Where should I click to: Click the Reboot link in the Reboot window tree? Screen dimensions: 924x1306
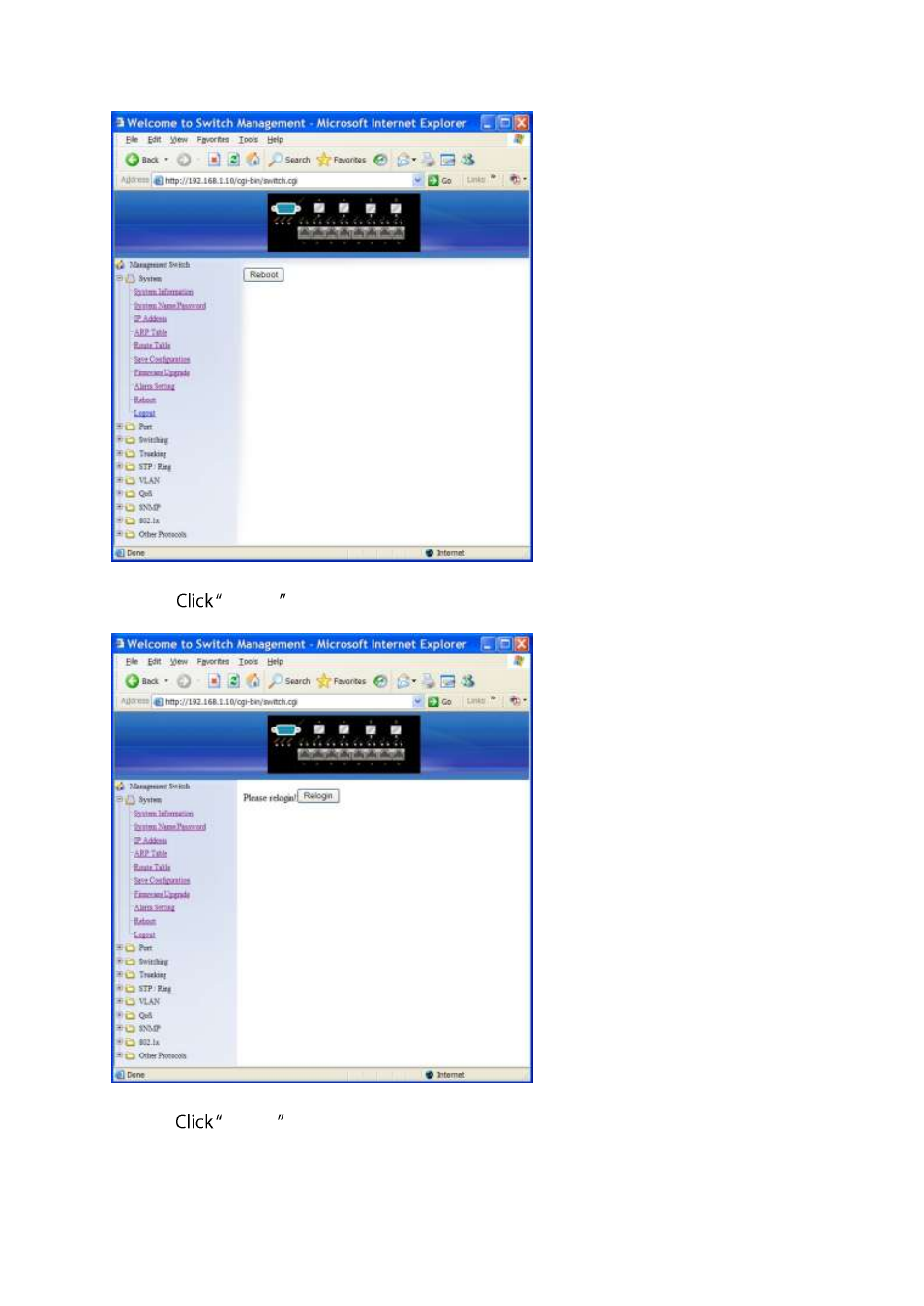(x=144, y=401)
